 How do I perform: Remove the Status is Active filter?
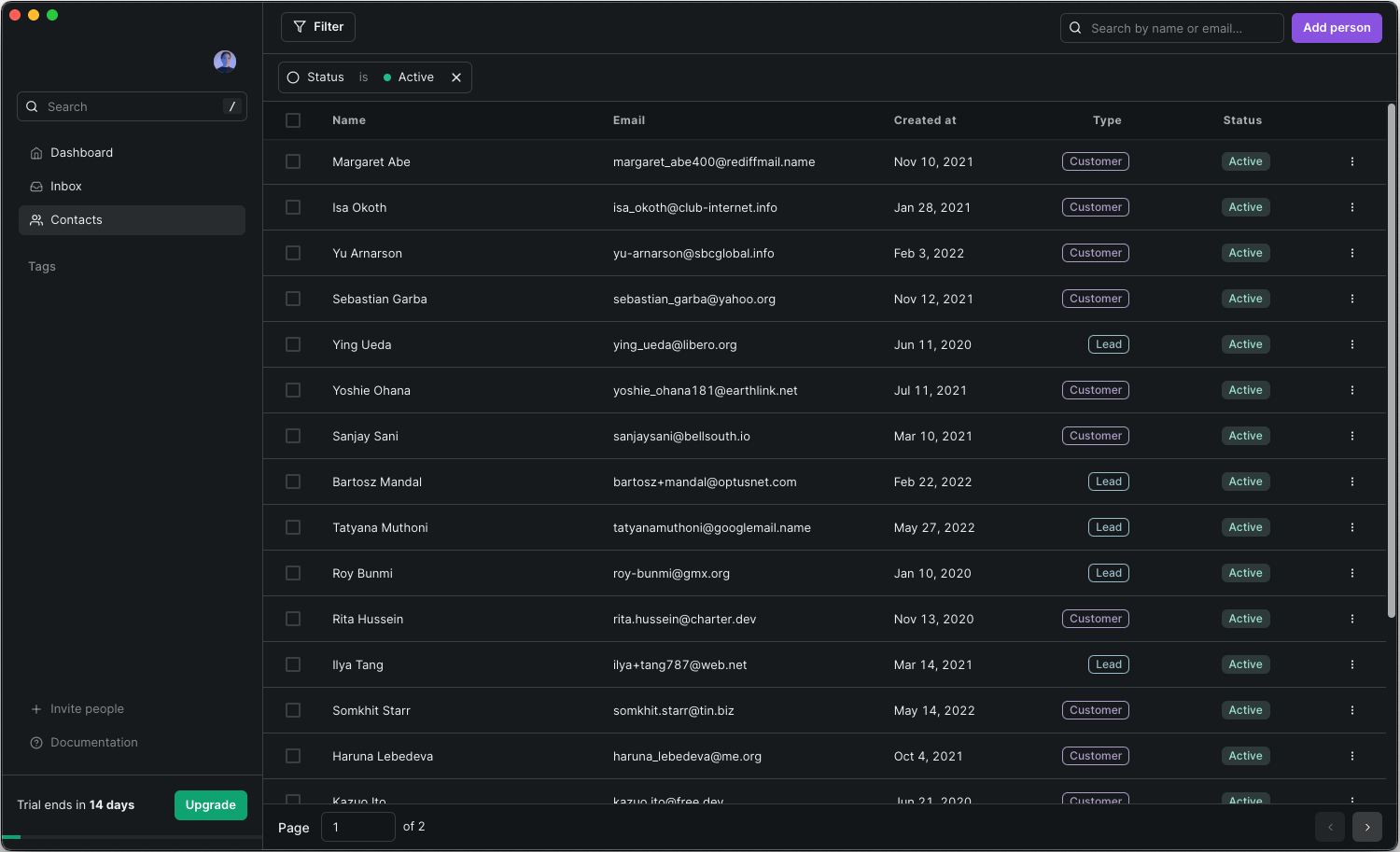click(x=456, y=77)
